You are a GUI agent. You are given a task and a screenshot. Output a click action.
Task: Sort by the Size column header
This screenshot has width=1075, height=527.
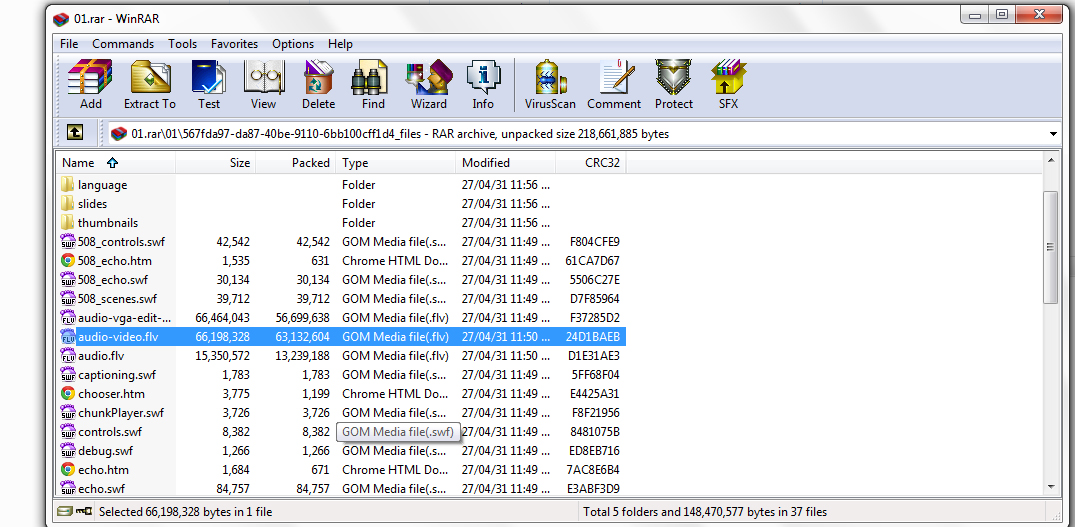point(215,162)
